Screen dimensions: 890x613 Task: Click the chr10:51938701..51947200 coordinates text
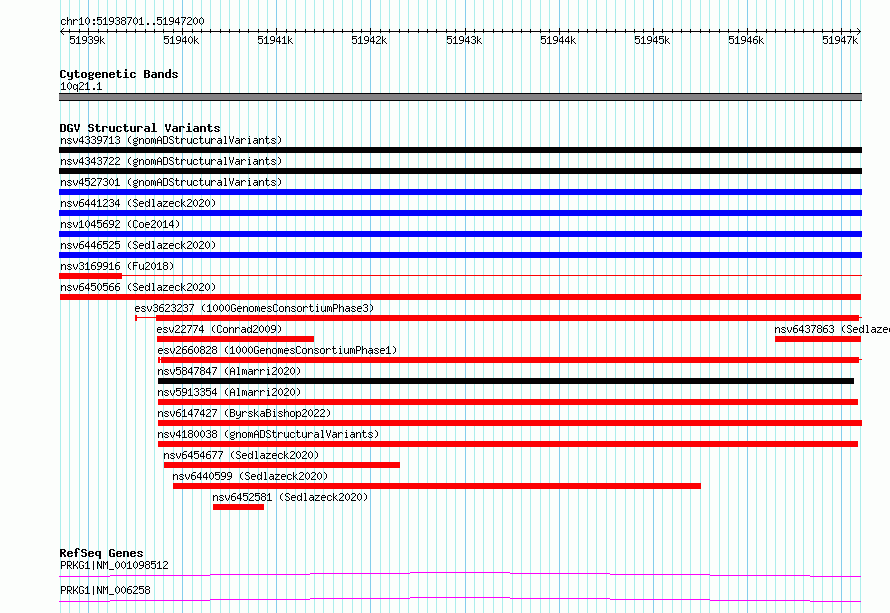(132, 21)
